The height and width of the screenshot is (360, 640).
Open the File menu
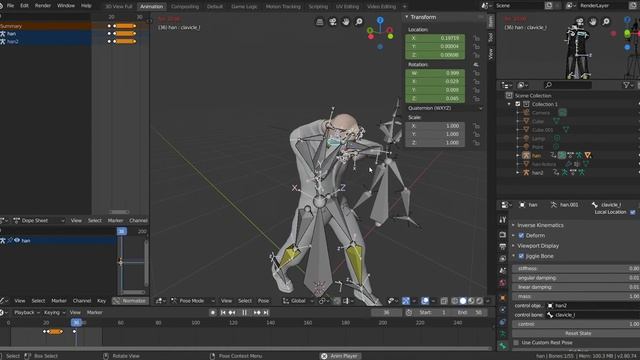[x=10, y=6]
